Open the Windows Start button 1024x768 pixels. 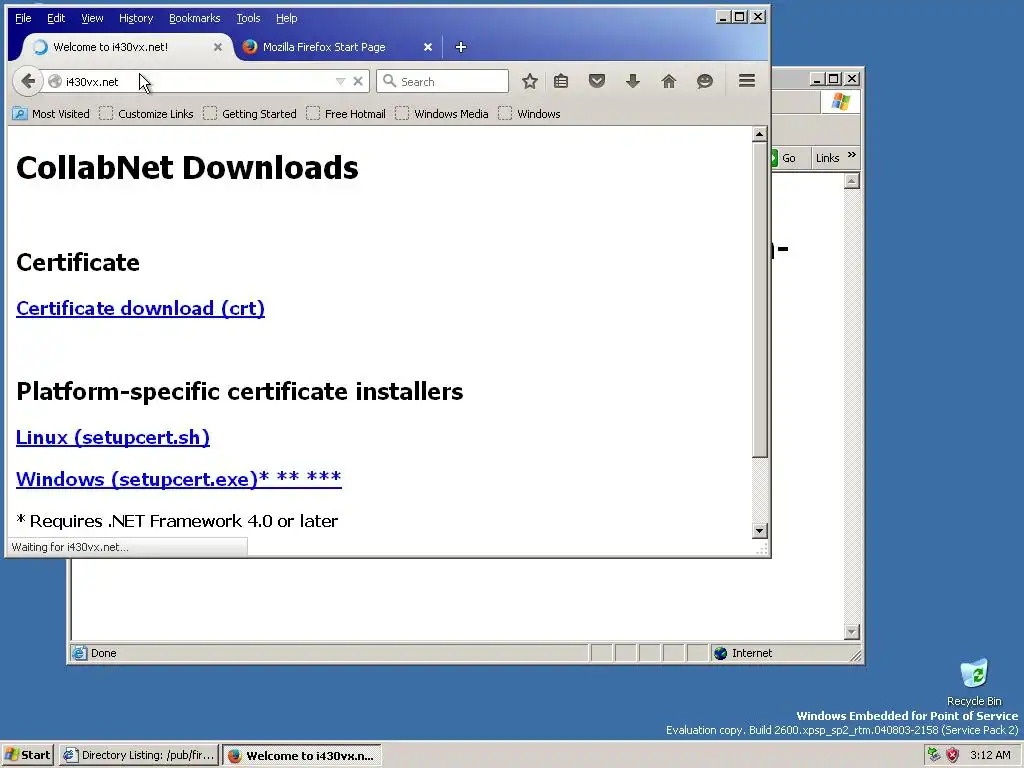(x=27, y=756)
